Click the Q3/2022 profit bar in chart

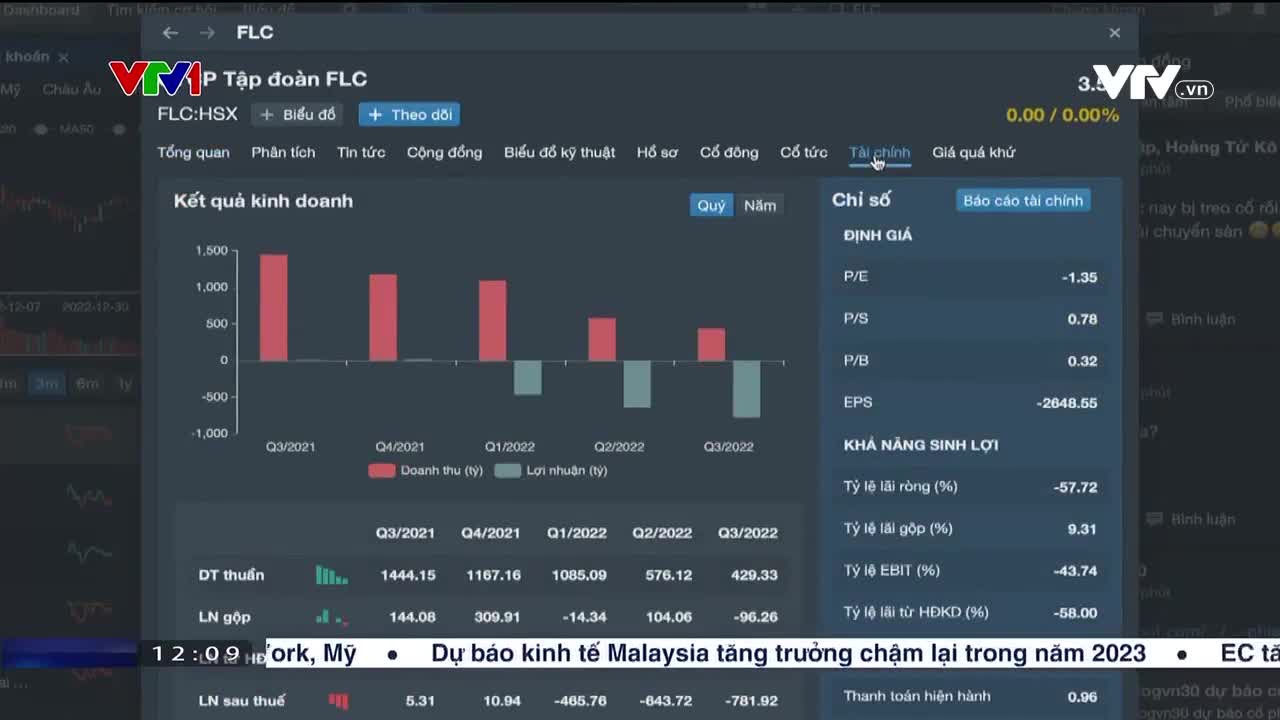tap(746, 389)
